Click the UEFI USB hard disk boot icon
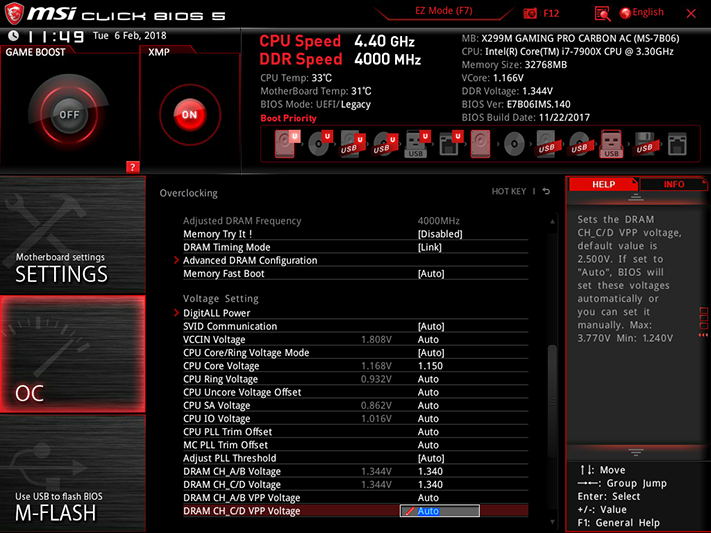Screen dimensions: 711x533 (352, 144)
